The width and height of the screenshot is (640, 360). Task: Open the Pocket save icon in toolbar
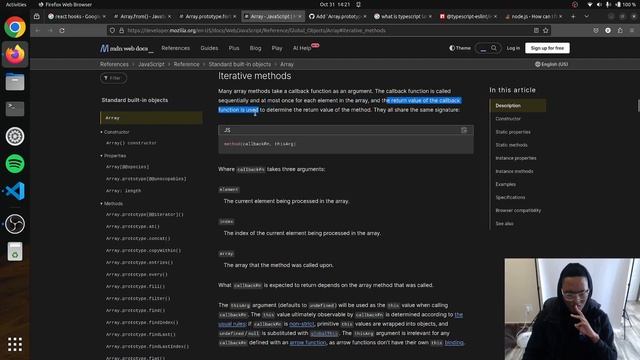[x=596, y=30]
